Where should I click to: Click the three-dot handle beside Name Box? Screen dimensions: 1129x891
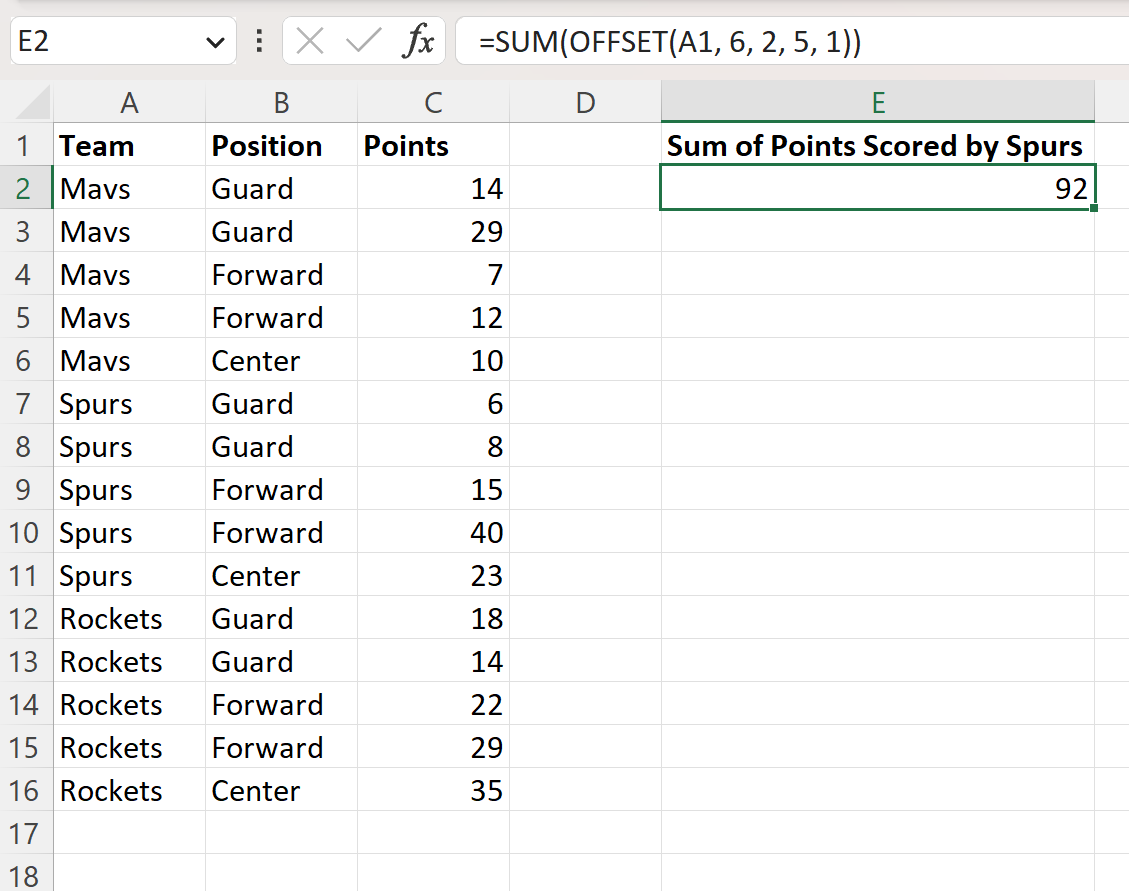tap(260, 42)
